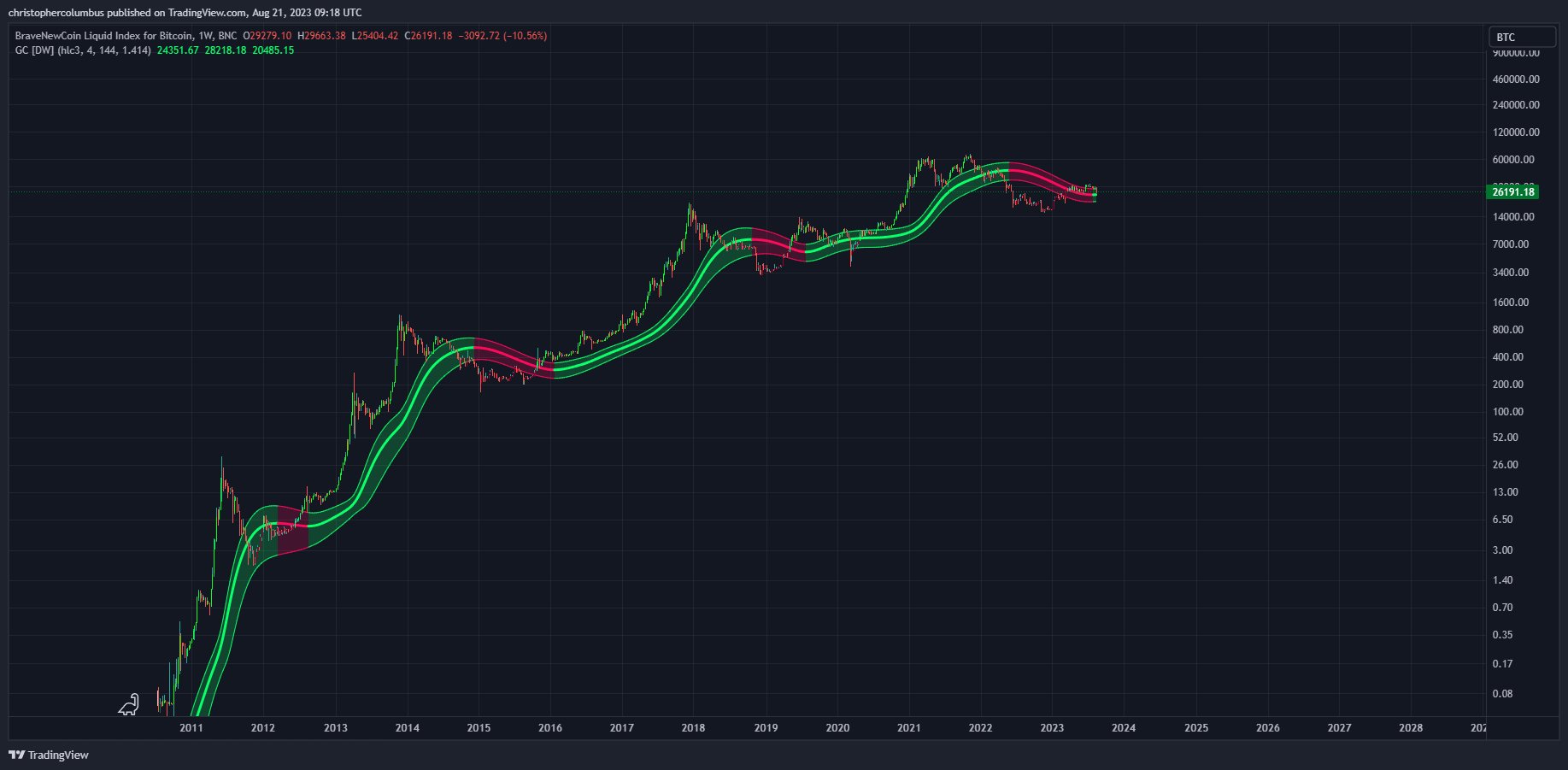
Task: Click the dinosaur icon near chart start
Action: tap(128, 704)
